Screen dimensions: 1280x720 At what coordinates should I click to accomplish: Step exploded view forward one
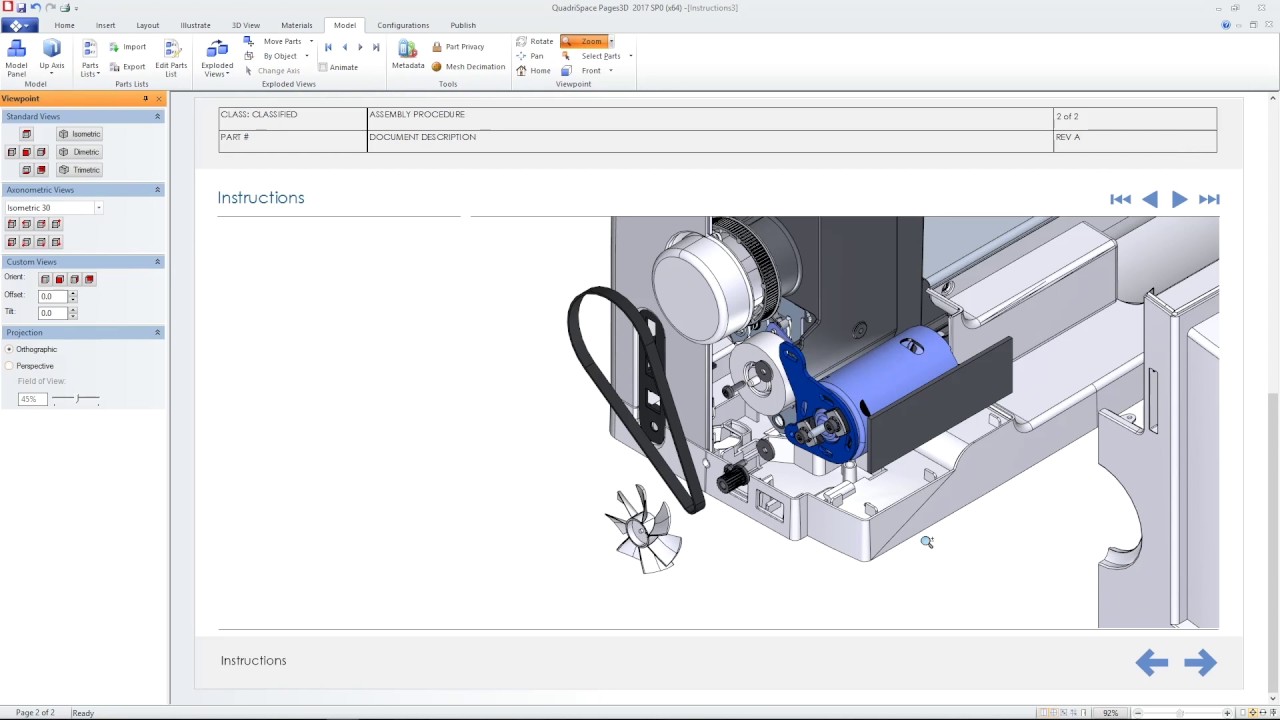pyautogui.click(x=360, y=47)
